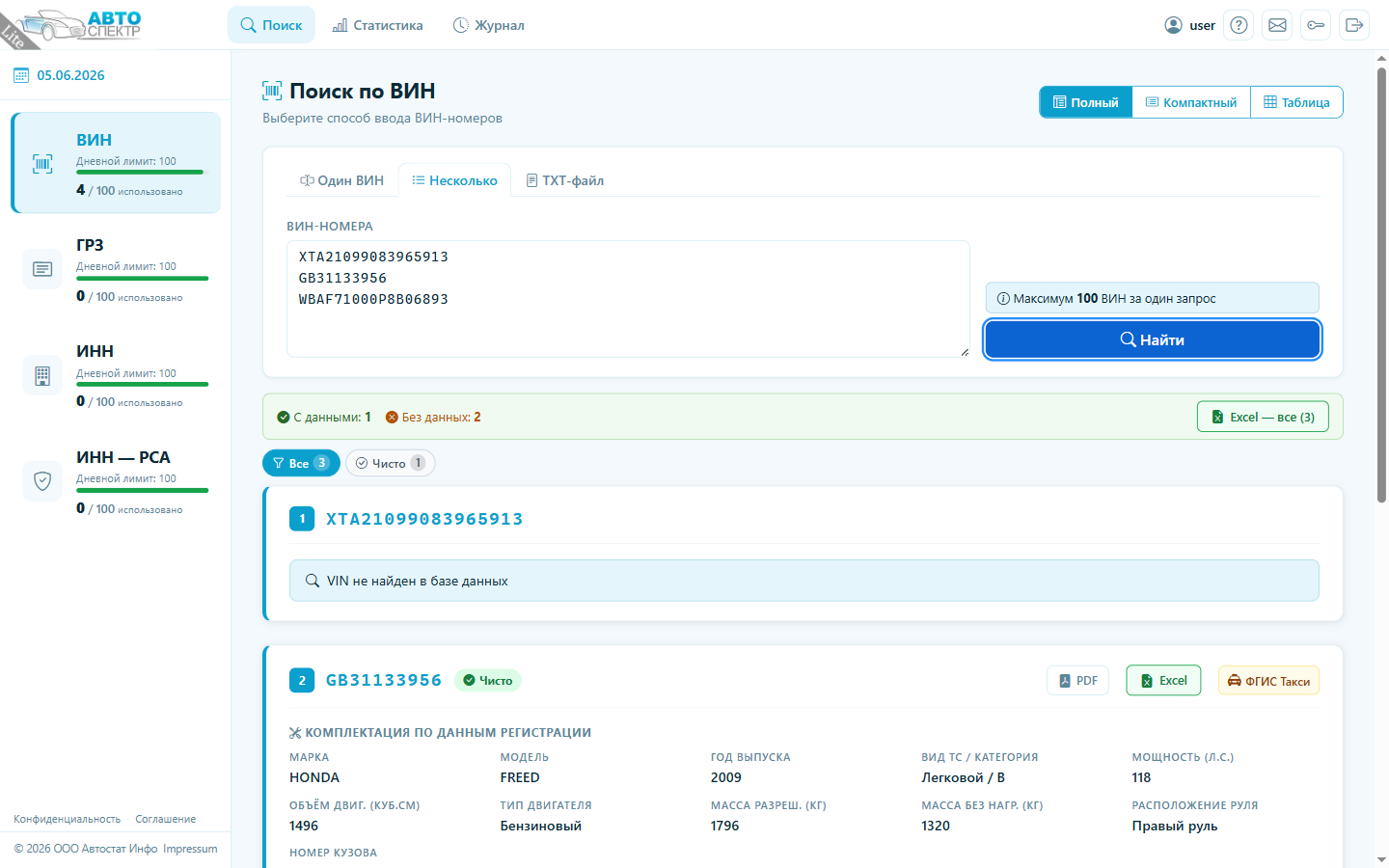This screenshot has height=868, width=1389.
Task: Click the logout icon in header
Action: pos(1354,25)
